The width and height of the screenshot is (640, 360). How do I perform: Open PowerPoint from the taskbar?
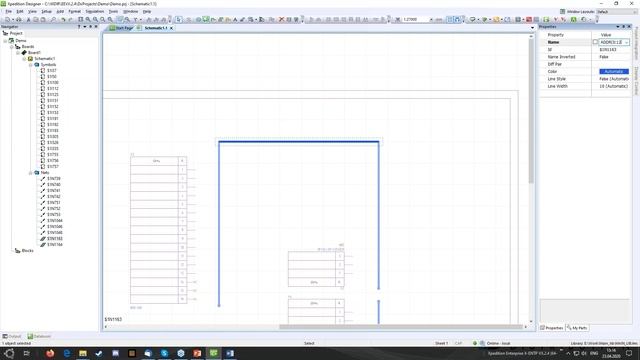point(197,353)
